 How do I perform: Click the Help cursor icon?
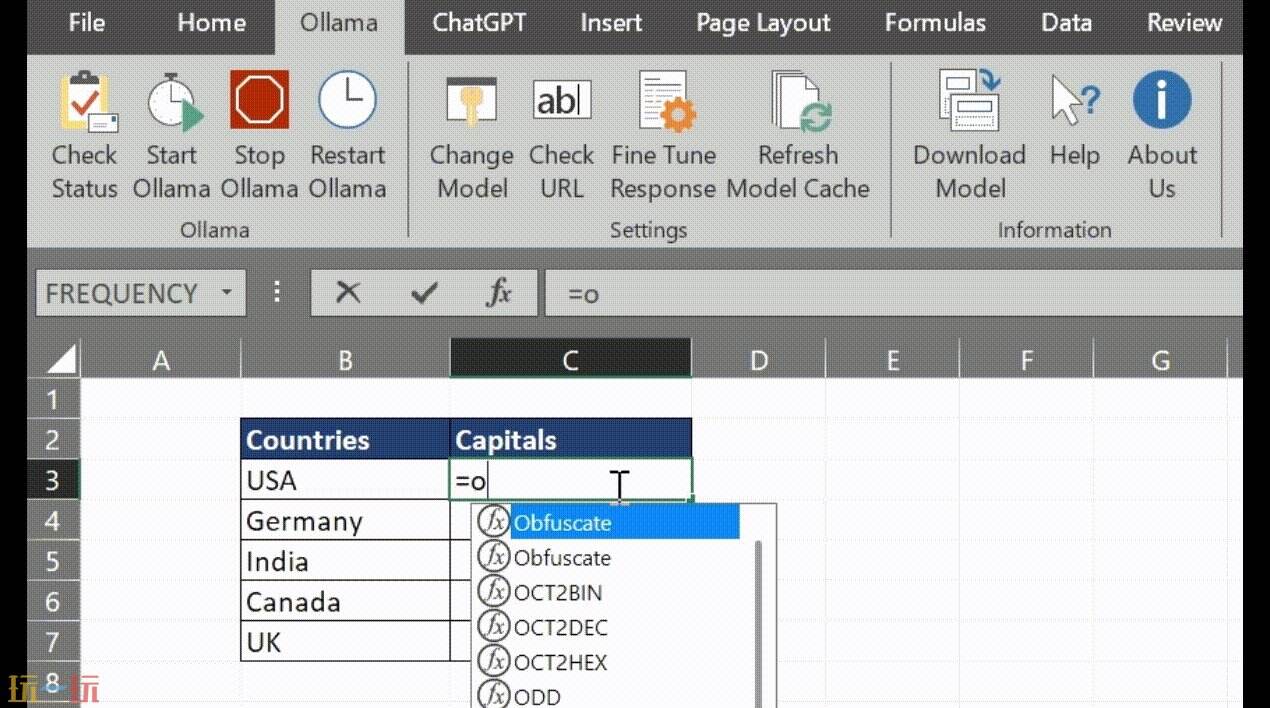click(1074, 100)
